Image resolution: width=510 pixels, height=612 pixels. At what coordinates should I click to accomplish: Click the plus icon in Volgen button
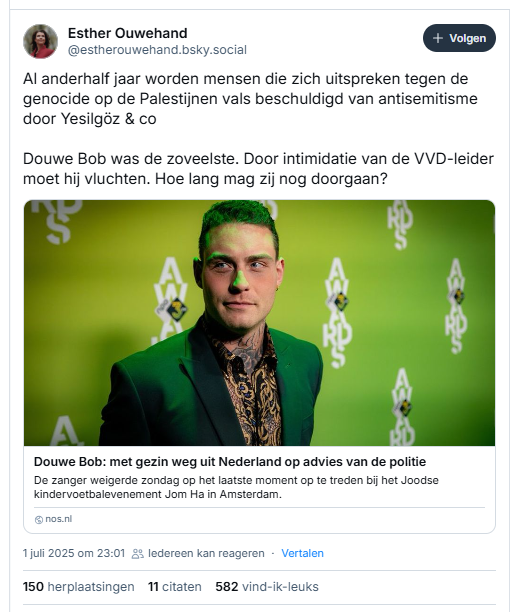pyautogui.click(x=438, y=38)
